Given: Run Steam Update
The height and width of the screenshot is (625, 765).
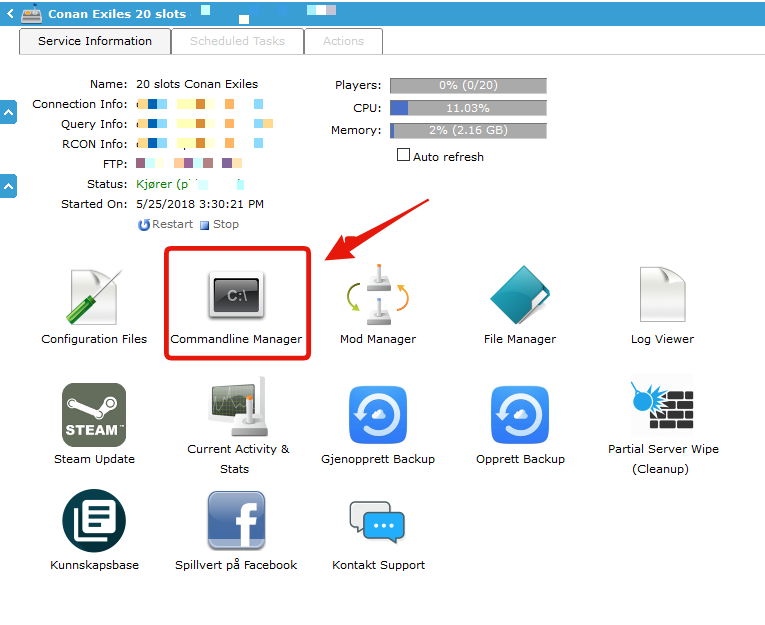Looking at the screenshot, I should tap(94, 415).
